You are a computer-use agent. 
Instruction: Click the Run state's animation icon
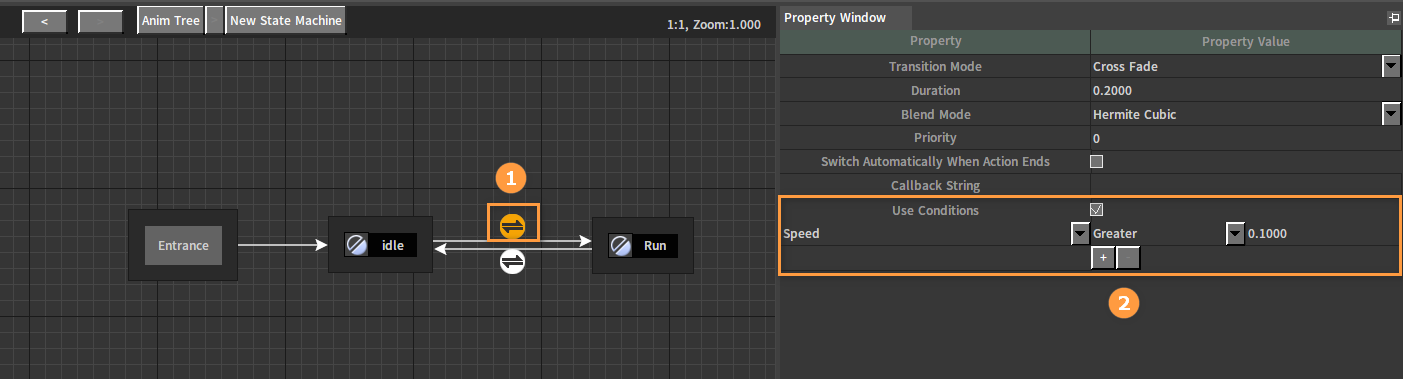[x=620, y=245]
